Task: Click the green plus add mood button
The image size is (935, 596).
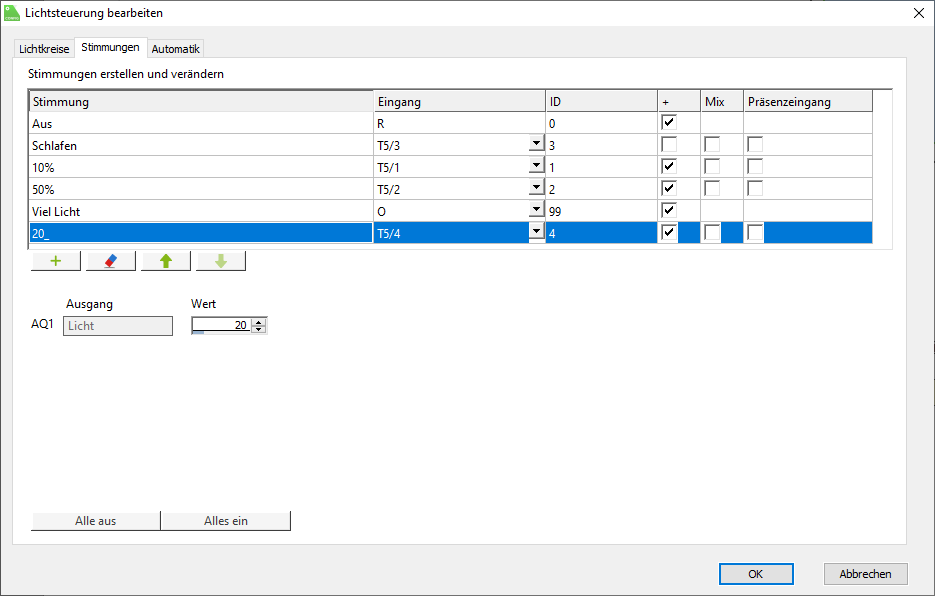Action: click(x=56, y=261)
